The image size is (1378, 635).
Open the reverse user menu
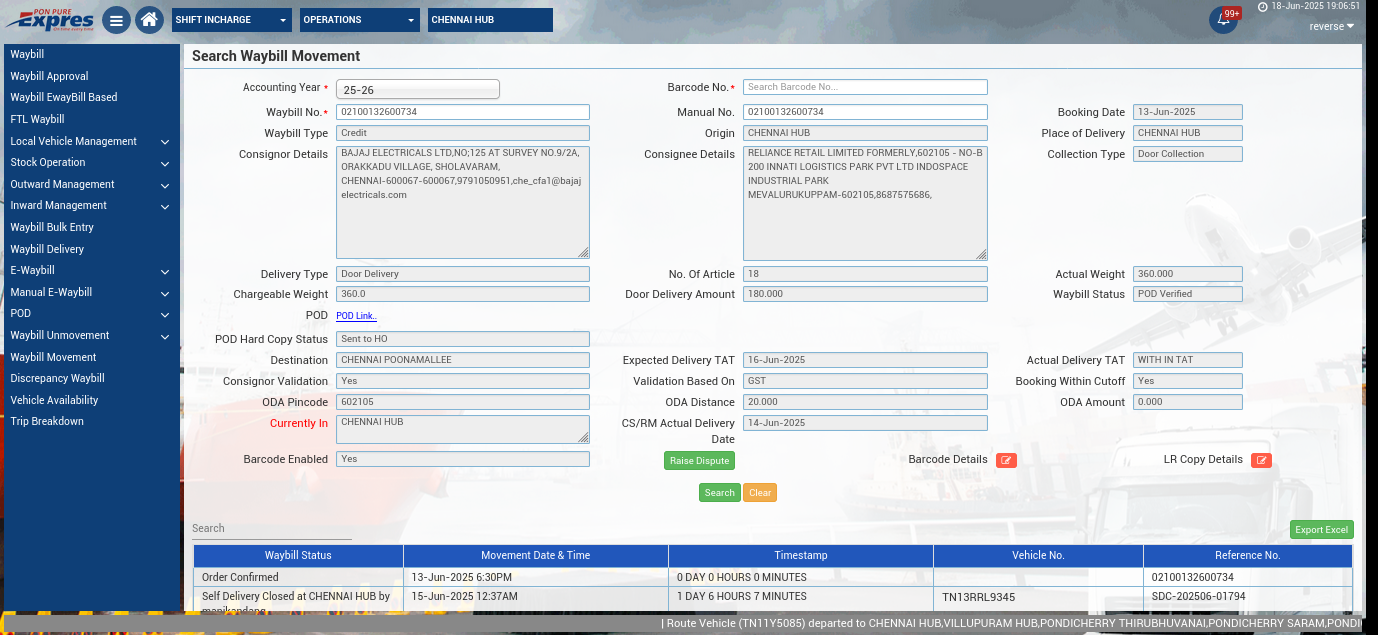tap(1331, 27)
